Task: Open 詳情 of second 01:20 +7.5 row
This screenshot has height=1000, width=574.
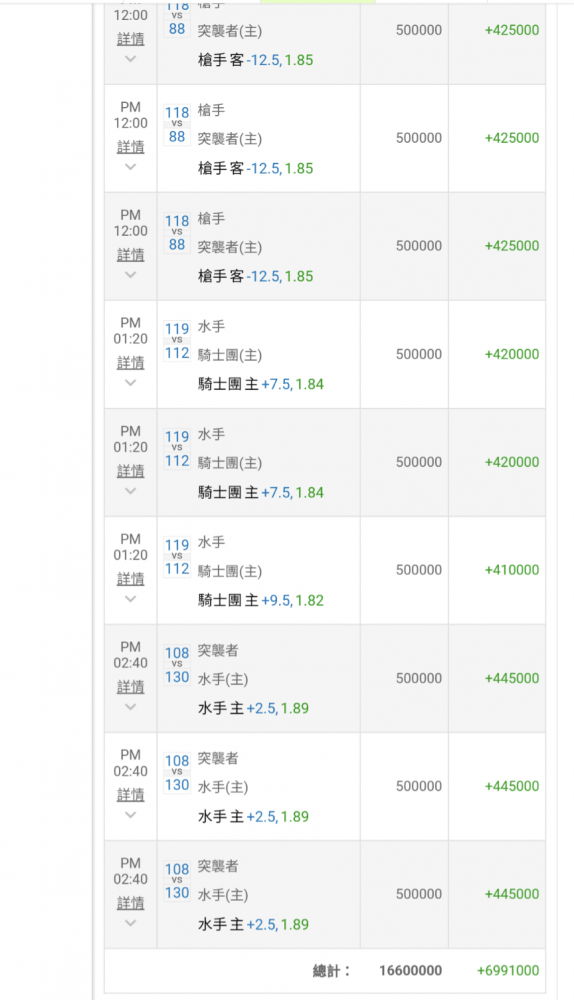Action: [x=130, y=471]
